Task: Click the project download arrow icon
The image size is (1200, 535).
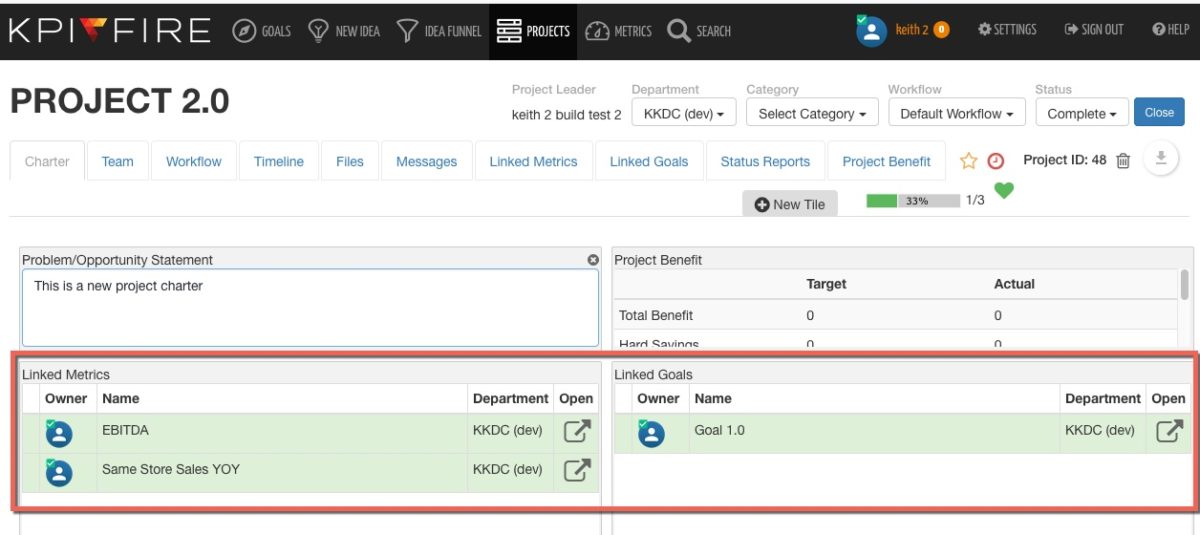Action: [1160, 159]
